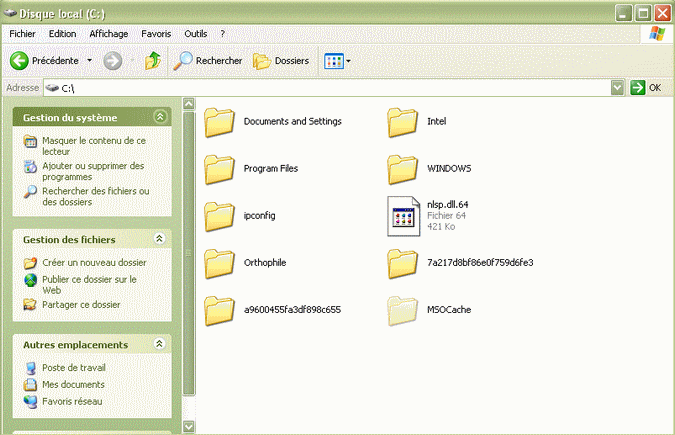Click Publier ce dossier sur le Web
Viewport: 675px width, 435px height.
coord(89,285)
